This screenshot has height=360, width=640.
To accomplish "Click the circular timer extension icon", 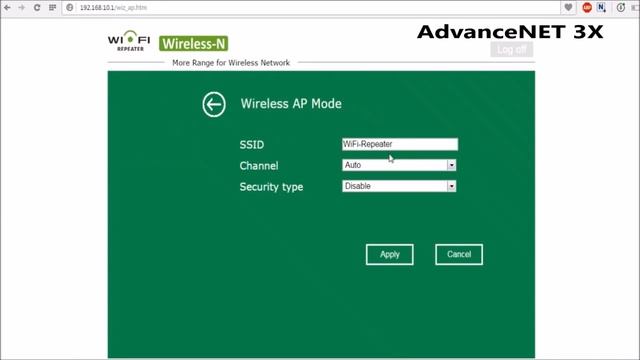I will (x=621, y=7).
